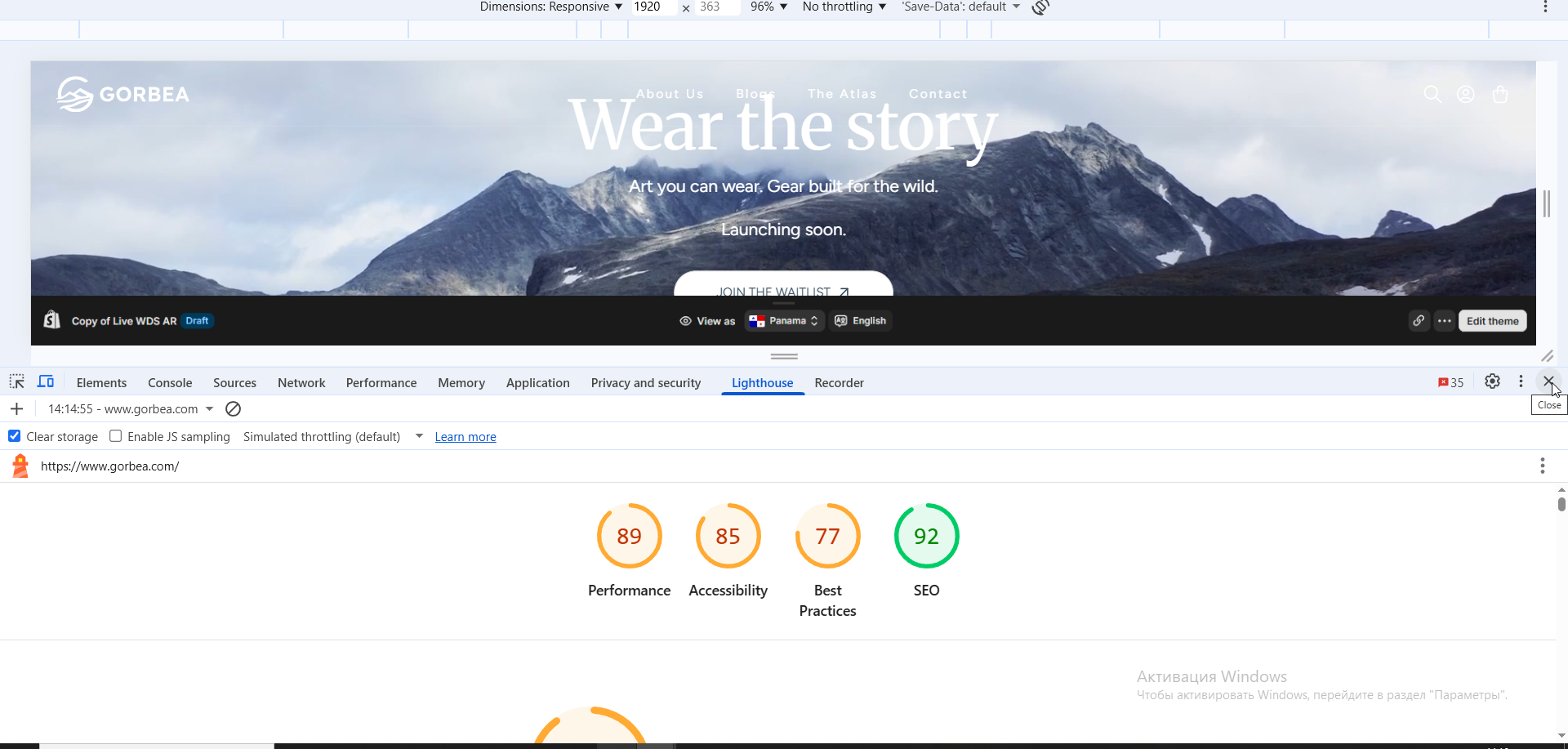Switch to the Memory tab
Viewport: 1568px width, 749px height.
click(x=461, y=383)
